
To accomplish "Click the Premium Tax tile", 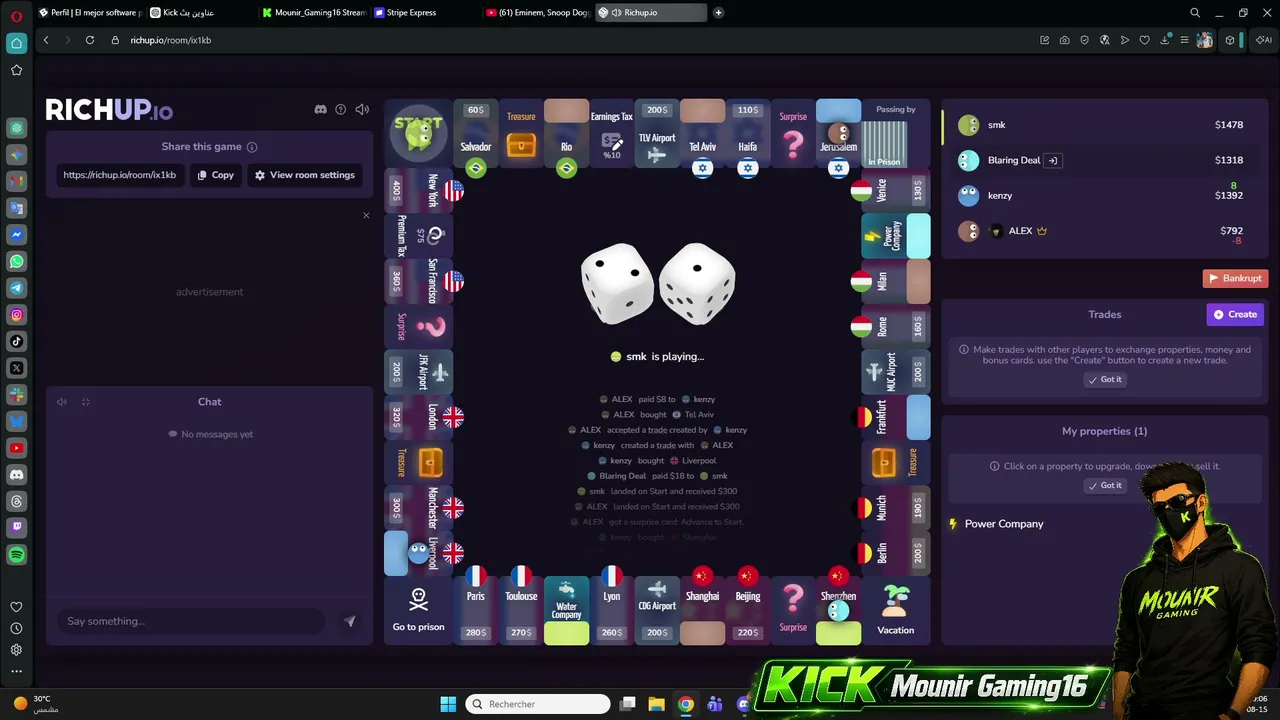I will tap(419, 236).
